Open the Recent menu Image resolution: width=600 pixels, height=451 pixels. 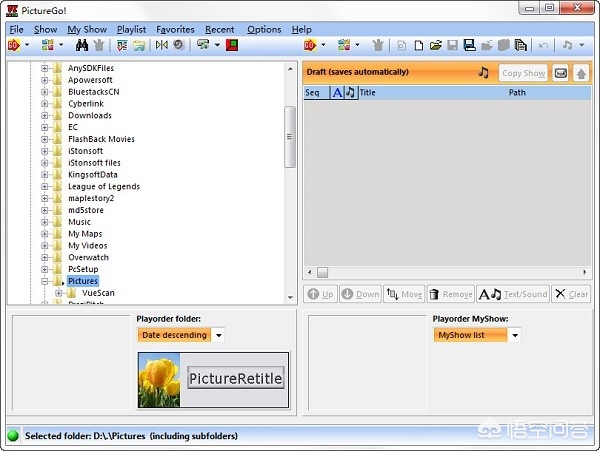[x=220, y=29]
